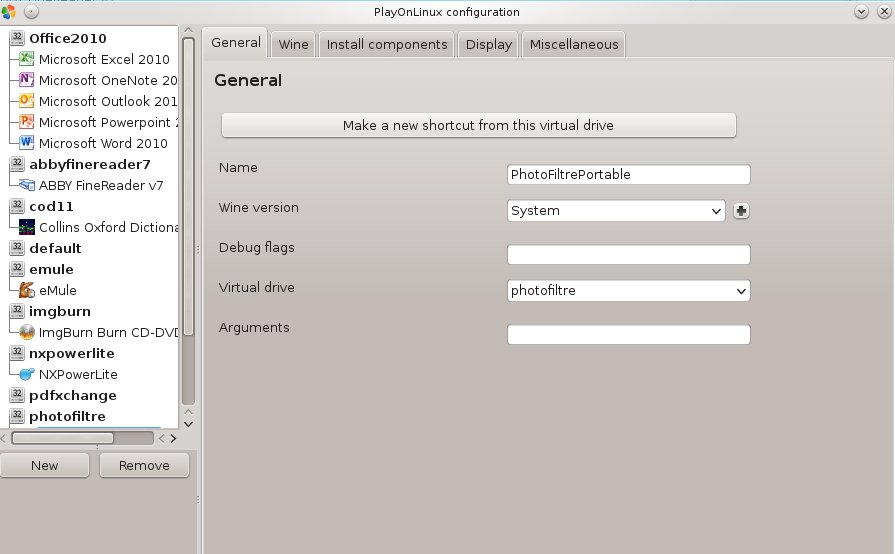Click the 32-bit icon beside nxpowerlite
This screenshot has height=554, width=895.
pos(17,353)
